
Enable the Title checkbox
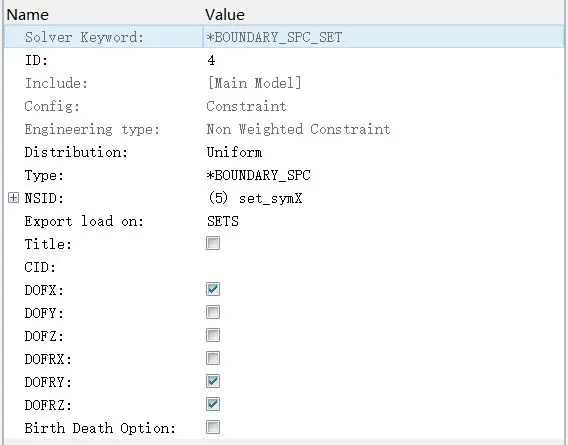(213, 243)
